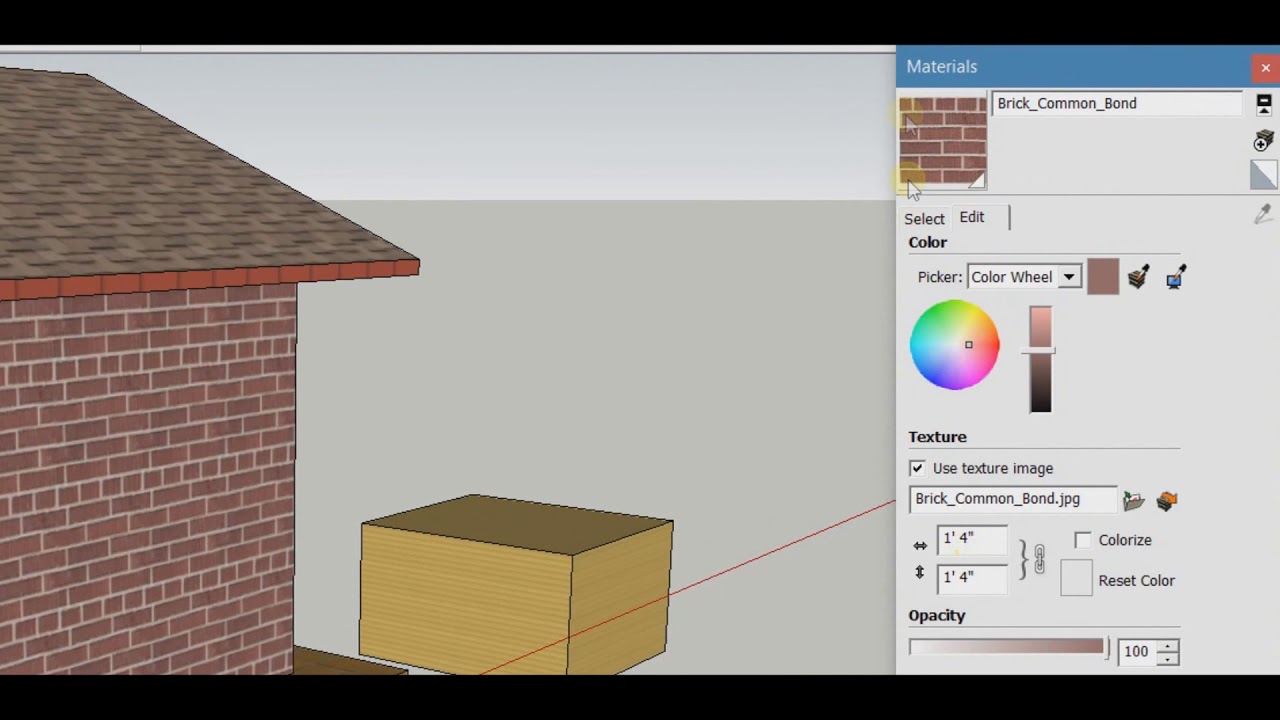Screen dimensions: 1280x720
Task: Click the opacity value field showing 100
Action: tap(1137, 652)
